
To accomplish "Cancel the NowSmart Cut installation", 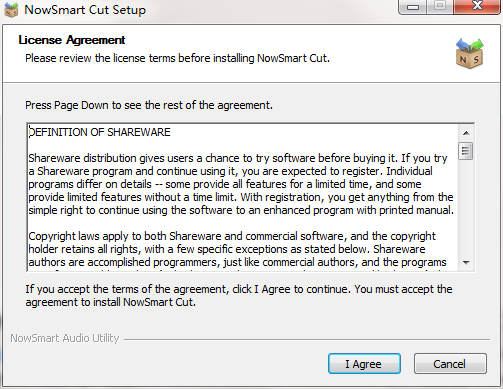I will (450, 364).
